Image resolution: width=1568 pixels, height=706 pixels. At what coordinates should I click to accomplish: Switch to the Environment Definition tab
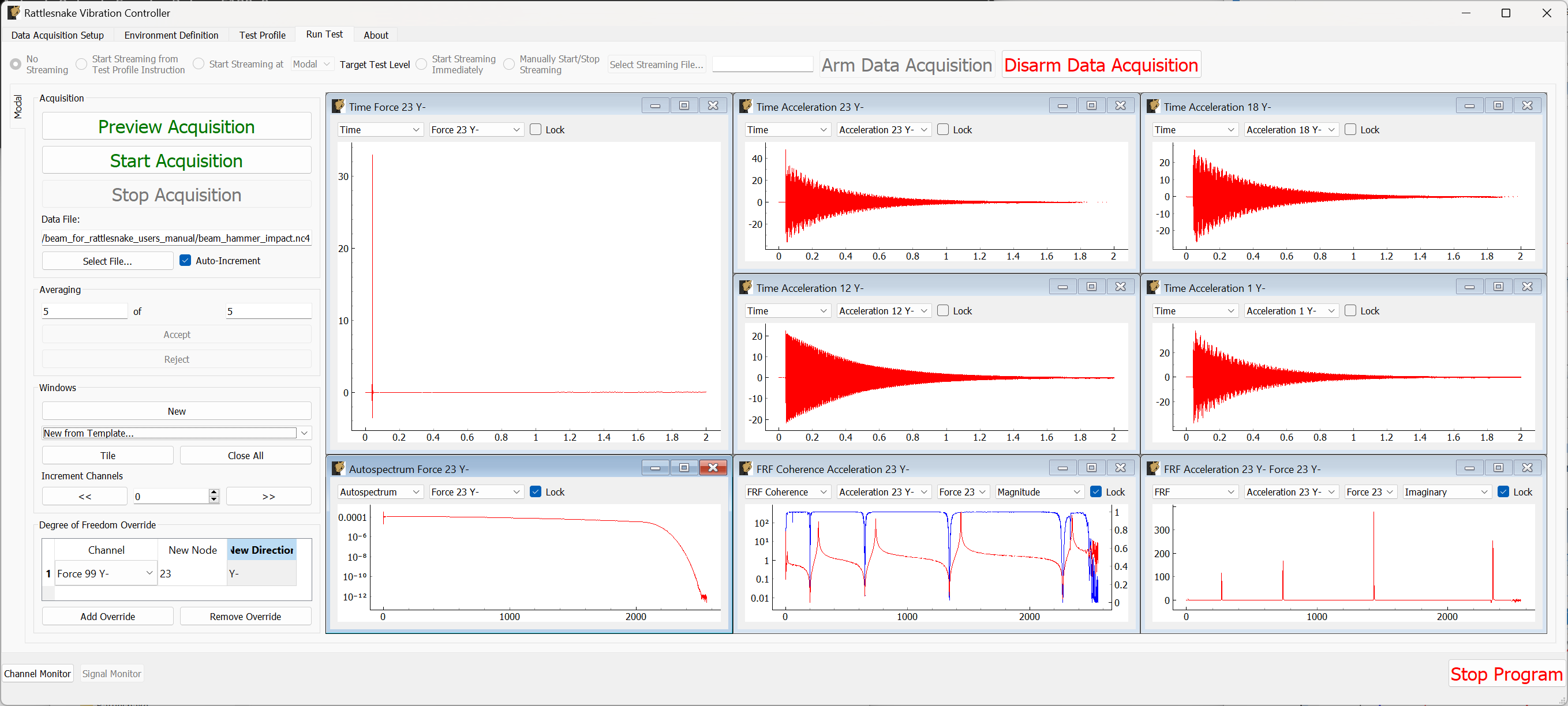171,35
